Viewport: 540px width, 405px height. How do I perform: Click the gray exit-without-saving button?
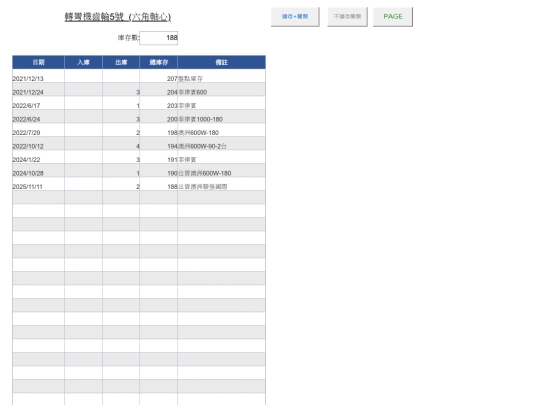(x=347, y=17)
